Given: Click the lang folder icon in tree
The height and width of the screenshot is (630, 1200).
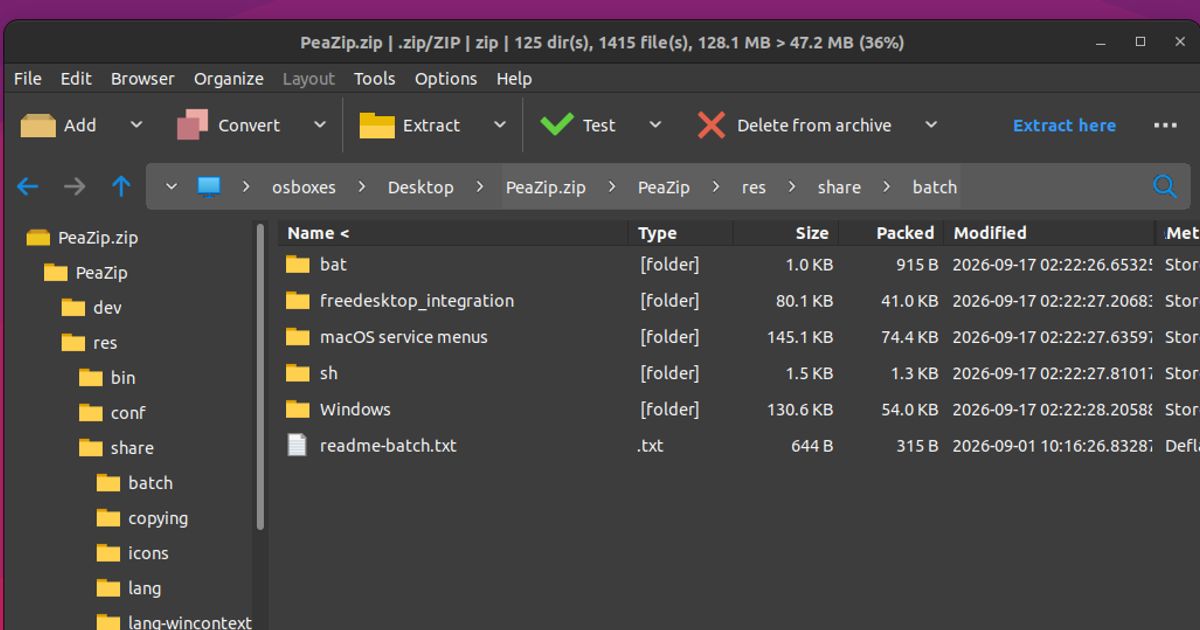Looking at the screenshot, I should coord(109,588).
